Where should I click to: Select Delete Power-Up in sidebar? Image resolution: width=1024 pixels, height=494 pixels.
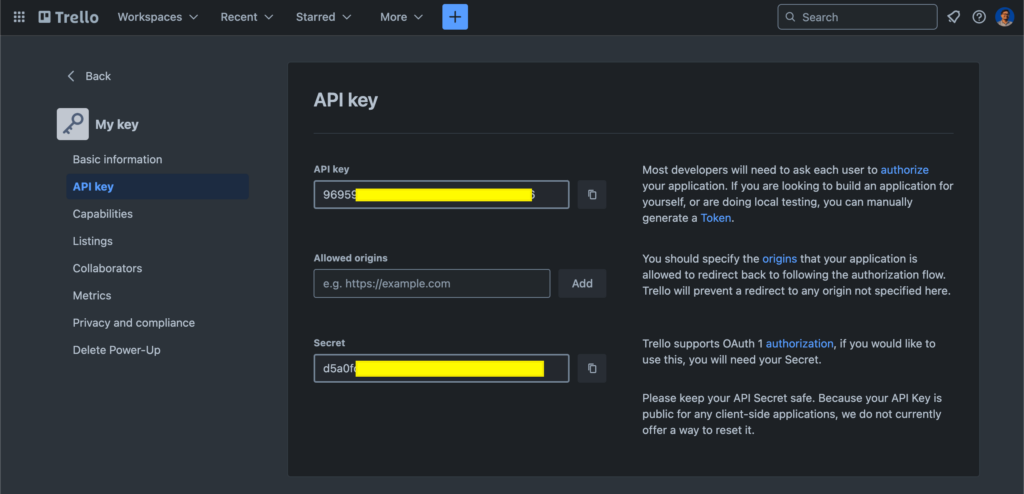point(117,350)
